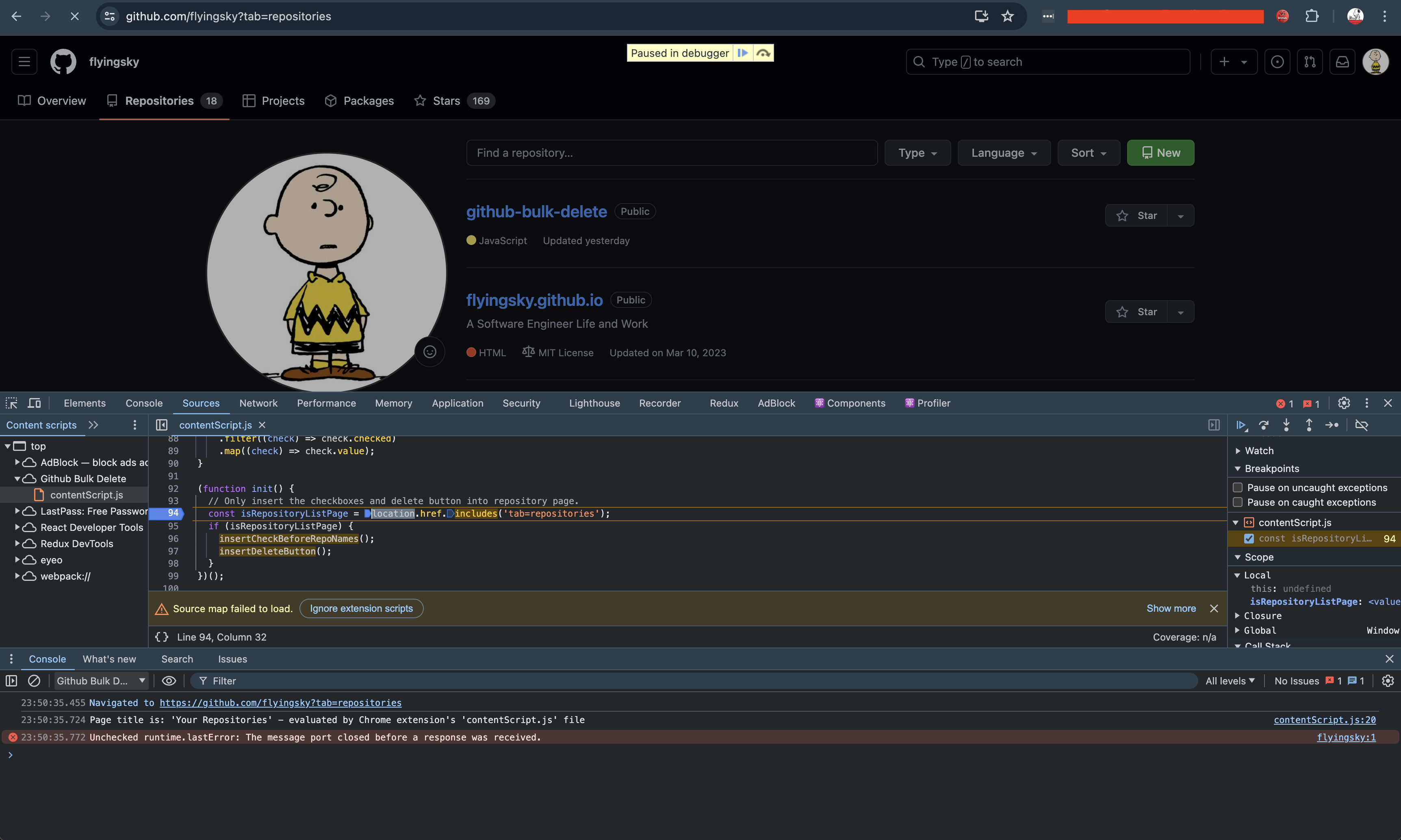This screenshot has width=1401, height=840.
Task: Open GitHub pull requests icon
Action: (1310, 62)
